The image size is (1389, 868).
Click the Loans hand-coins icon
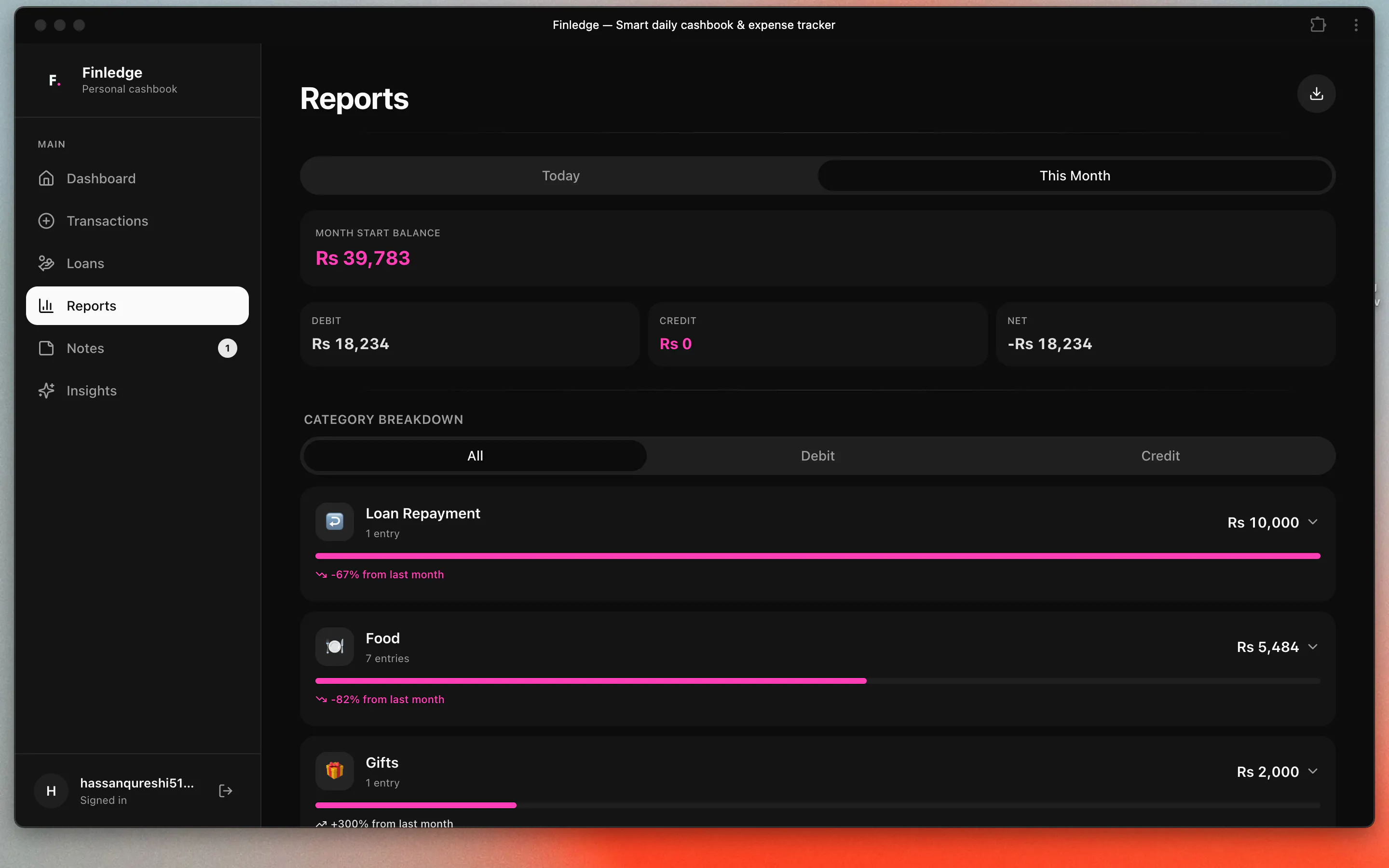(x=46, y=263)
